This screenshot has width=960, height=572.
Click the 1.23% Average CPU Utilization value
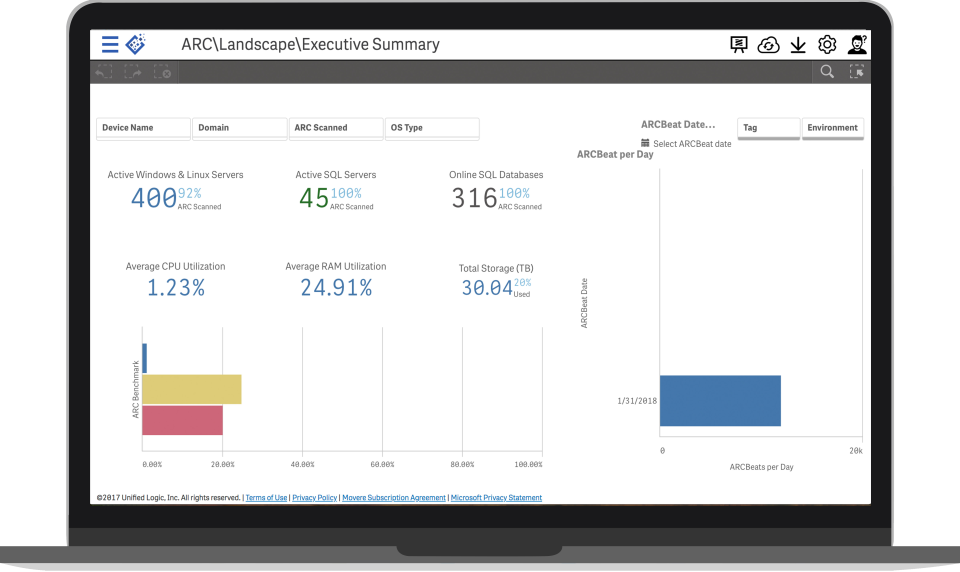click(176, 287)
